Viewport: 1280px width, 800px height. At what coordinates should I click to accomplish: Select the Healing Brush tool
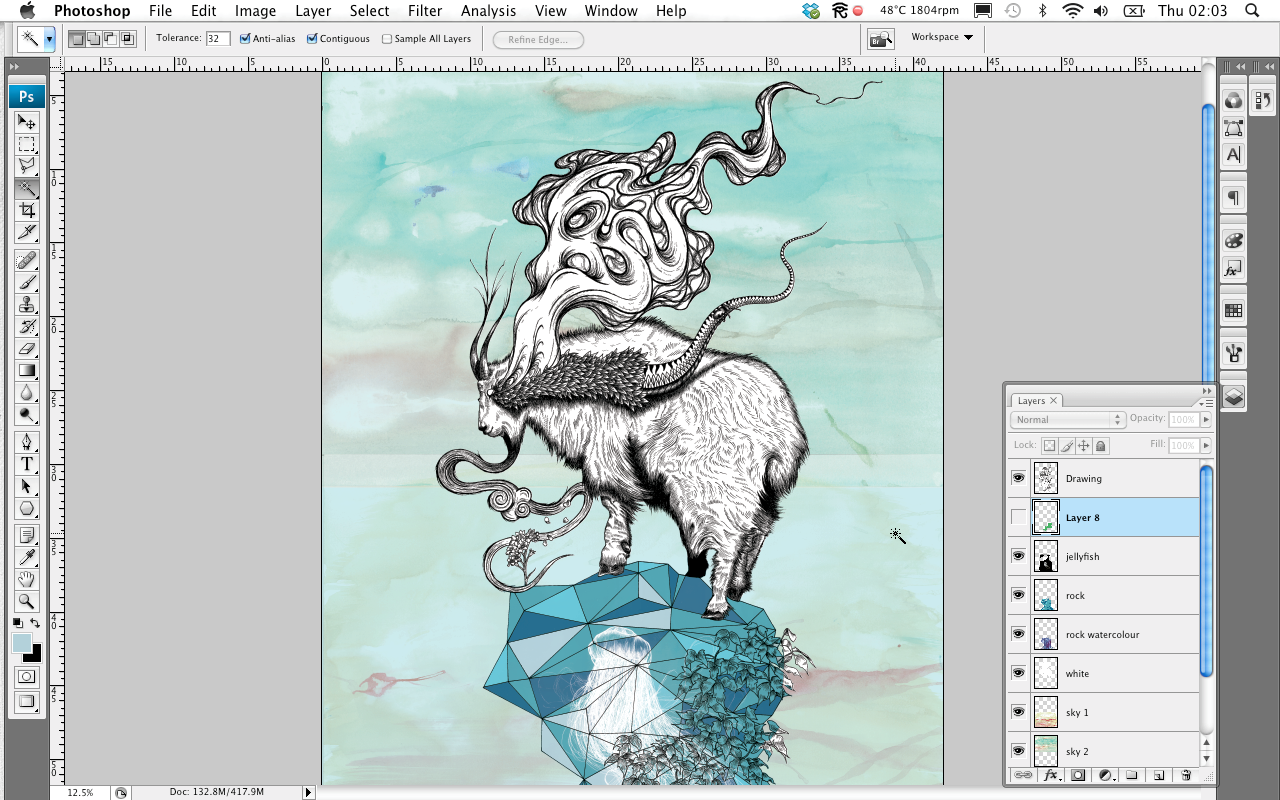coord(27,260)
